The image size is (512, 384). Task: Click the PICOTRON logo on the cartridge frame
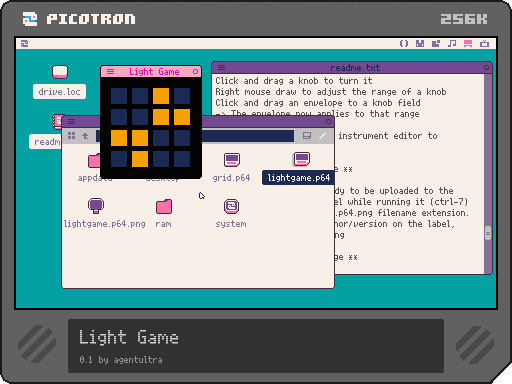[x=79, y=19]
